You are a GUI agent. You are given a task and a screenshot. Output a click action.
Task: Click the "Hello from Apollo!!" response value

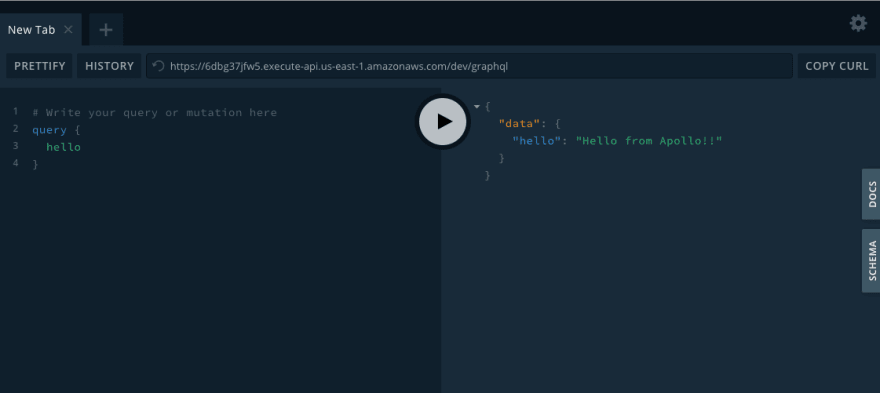[649, 141]
